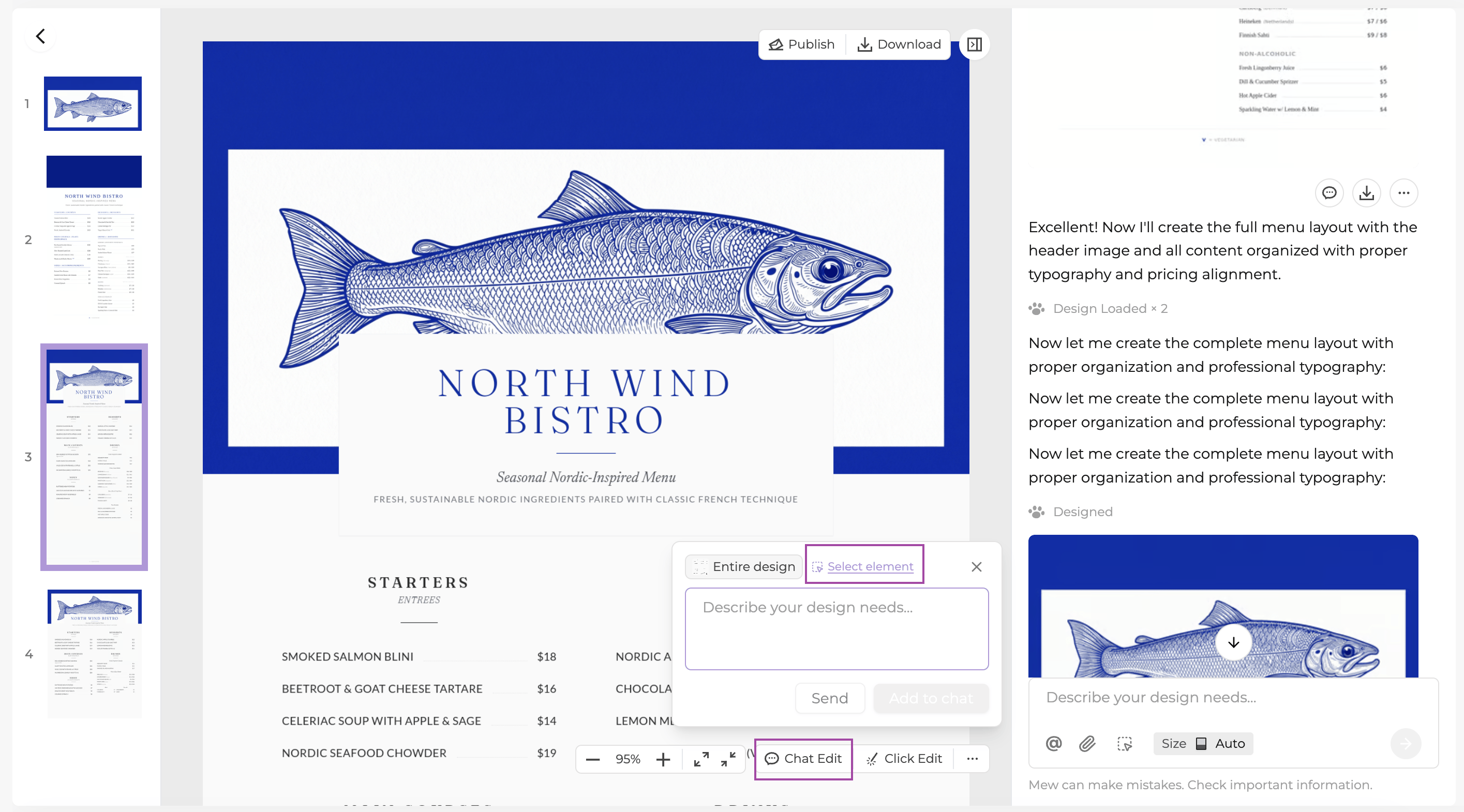
Task: Click the shrink-to-fit arrows icon
Action: coord(728,759)
